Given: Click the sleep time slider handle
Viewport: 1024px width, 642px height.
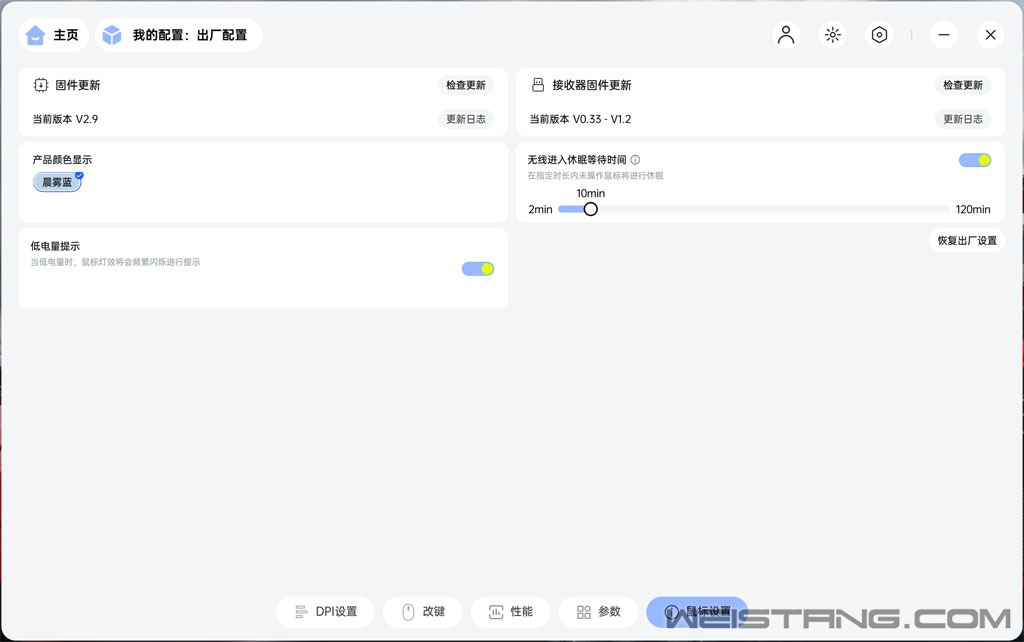Looking at the screenshot, I should point(590,209).
